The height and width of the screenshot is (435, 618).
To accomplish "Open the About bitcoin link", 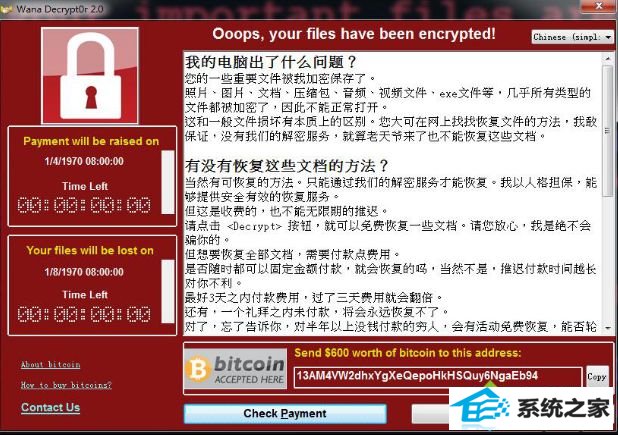I will [50, 364].
